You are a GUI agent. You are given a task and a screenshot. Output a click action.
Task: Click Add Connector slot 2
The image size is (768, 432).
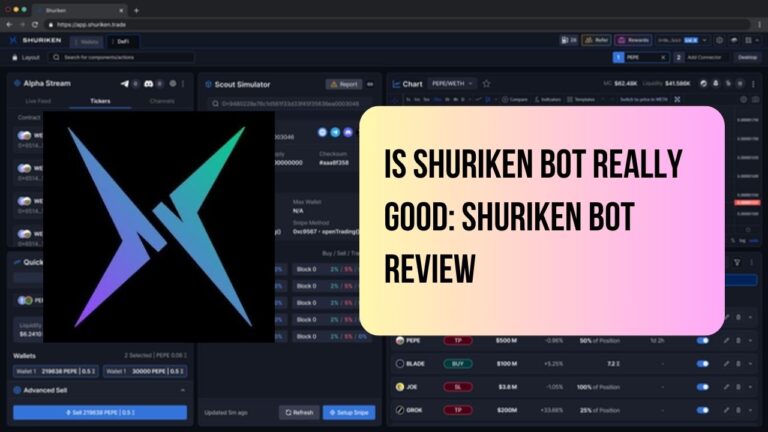click(699, 57)
